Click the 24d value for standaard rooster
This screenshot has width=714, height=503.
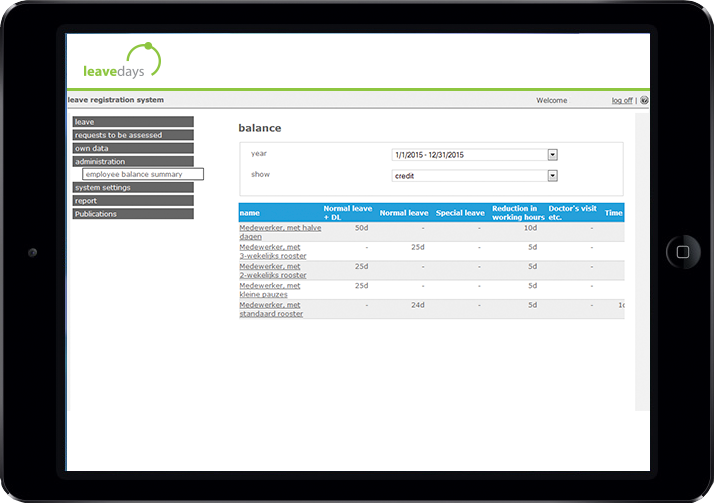pyautogui.click(x=418, y=305)
